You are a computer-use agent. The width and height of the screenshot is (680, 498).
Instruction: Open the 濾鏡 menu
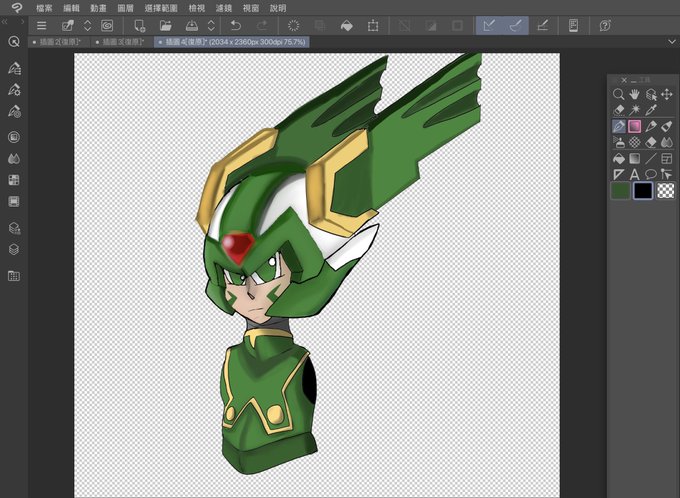pyautogui.click(x=221, y=7)
